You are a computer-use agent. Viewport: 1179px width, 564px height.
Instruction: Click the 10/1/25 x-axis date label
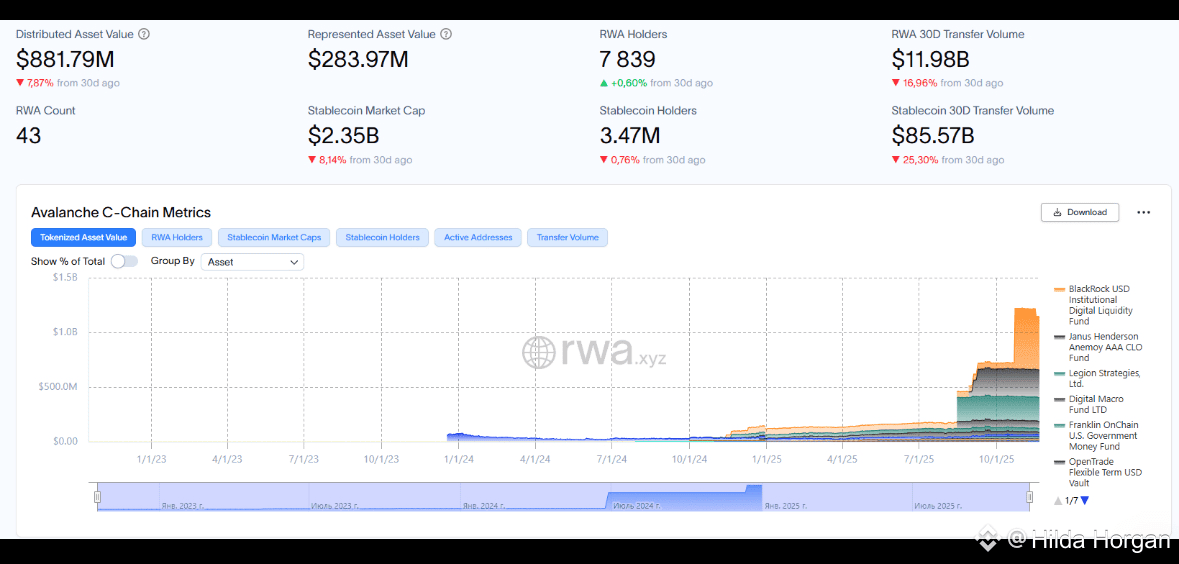point(995,457)
